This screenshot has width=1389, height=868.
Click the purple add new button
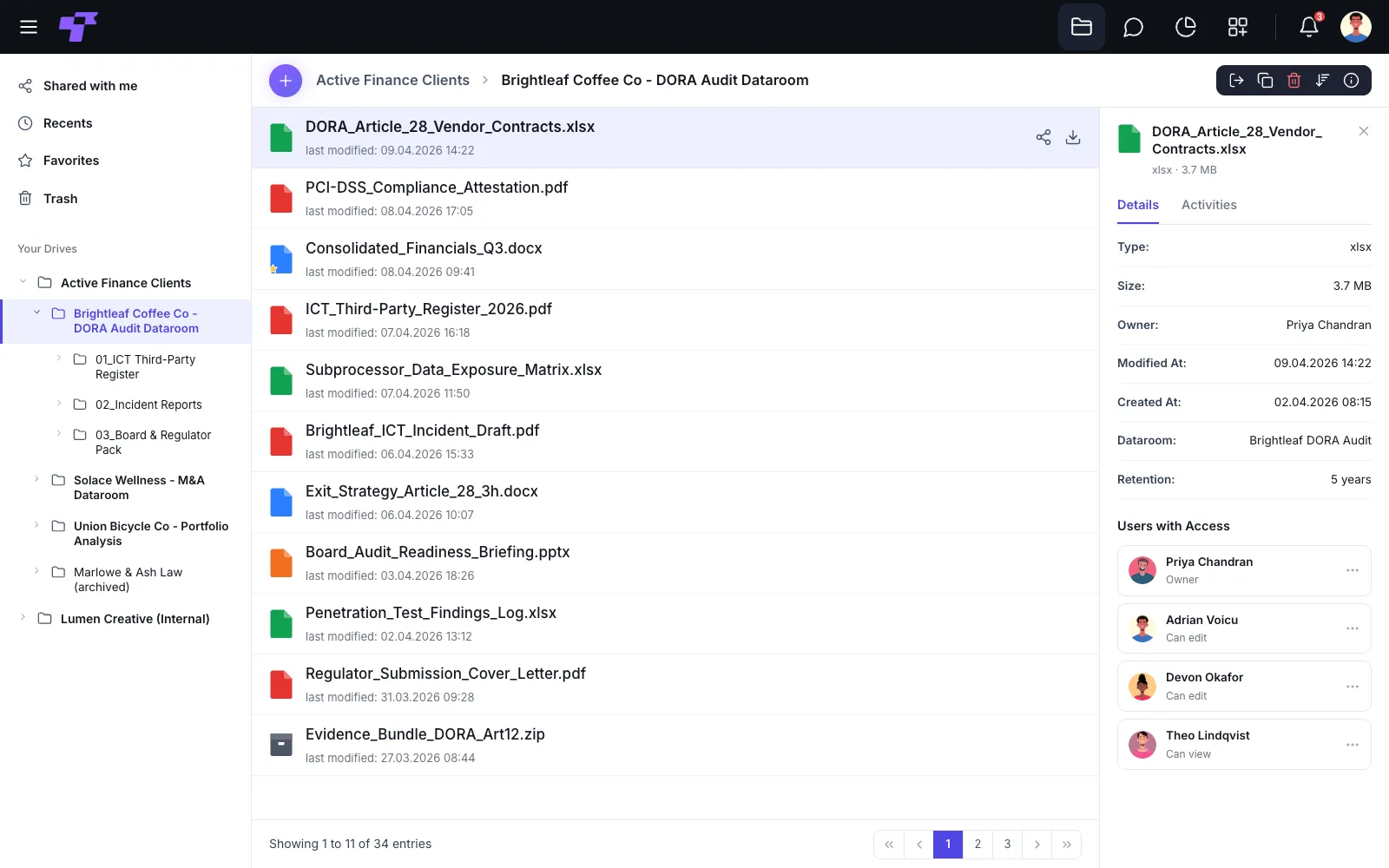pyautogui.click(x=286, y=81)
